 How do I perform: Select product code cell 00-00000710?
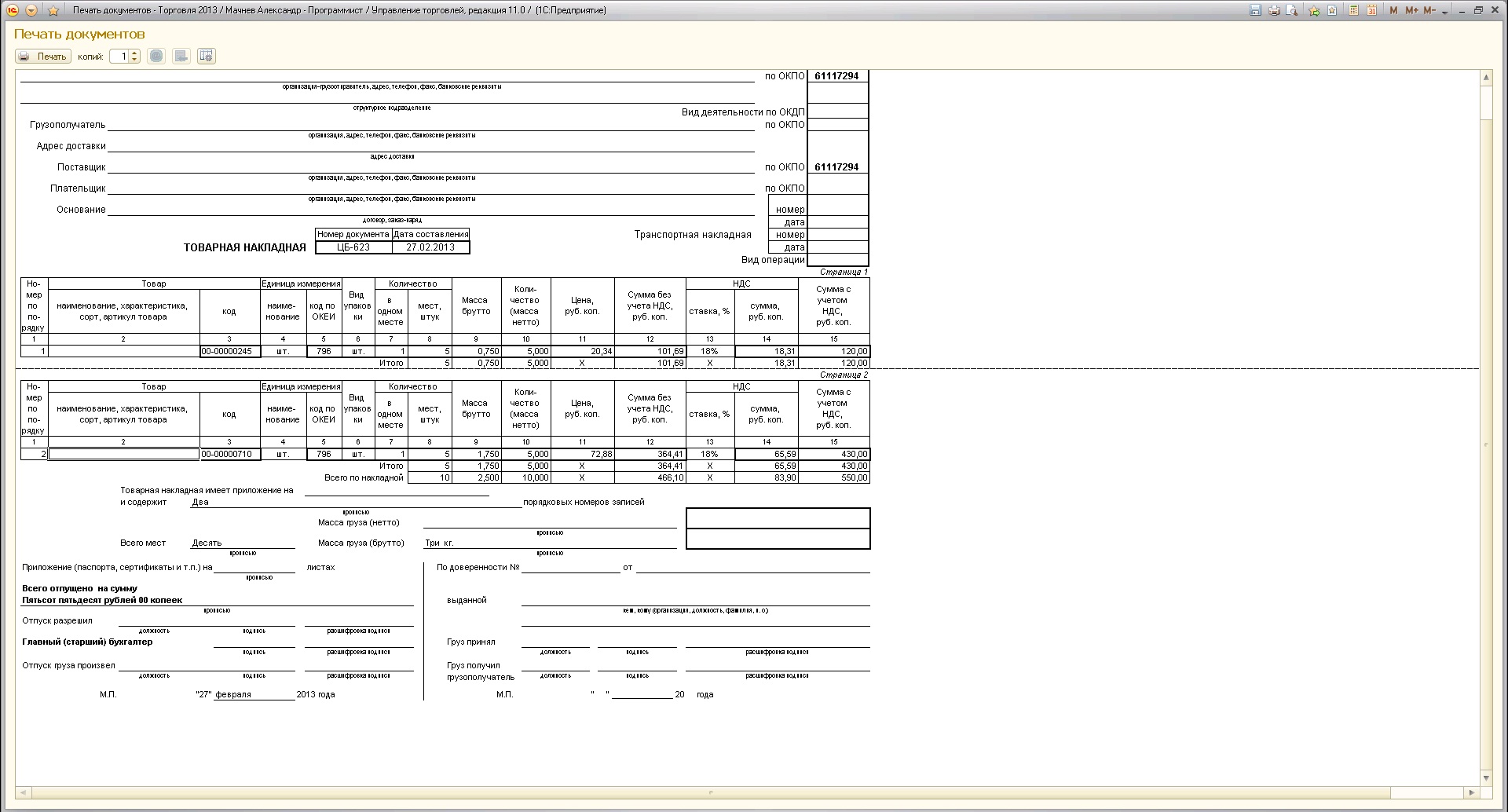tap(230, 454)
